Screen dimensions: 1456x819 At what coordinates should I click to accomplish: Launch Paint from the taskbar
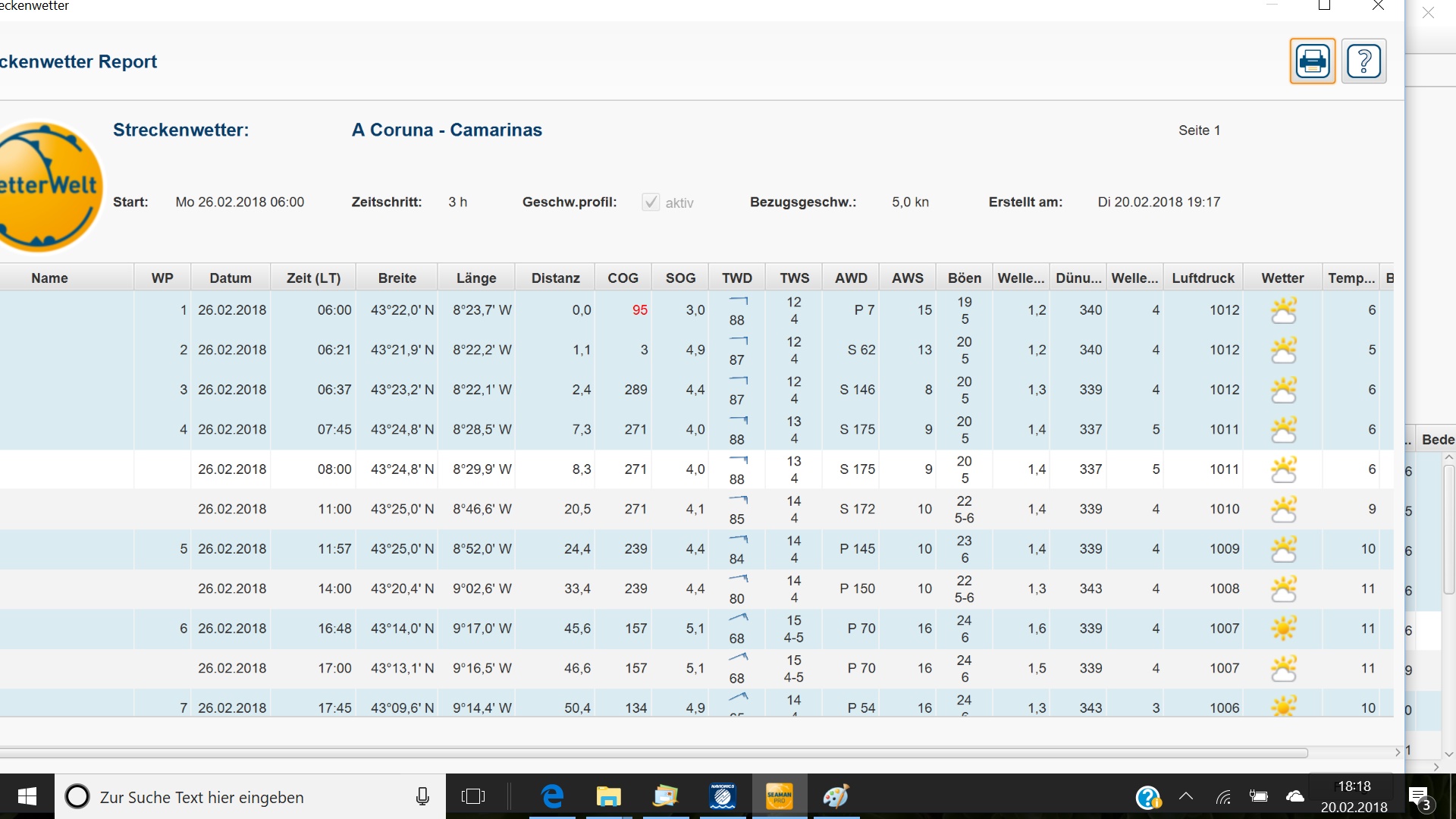pos(836,796)
